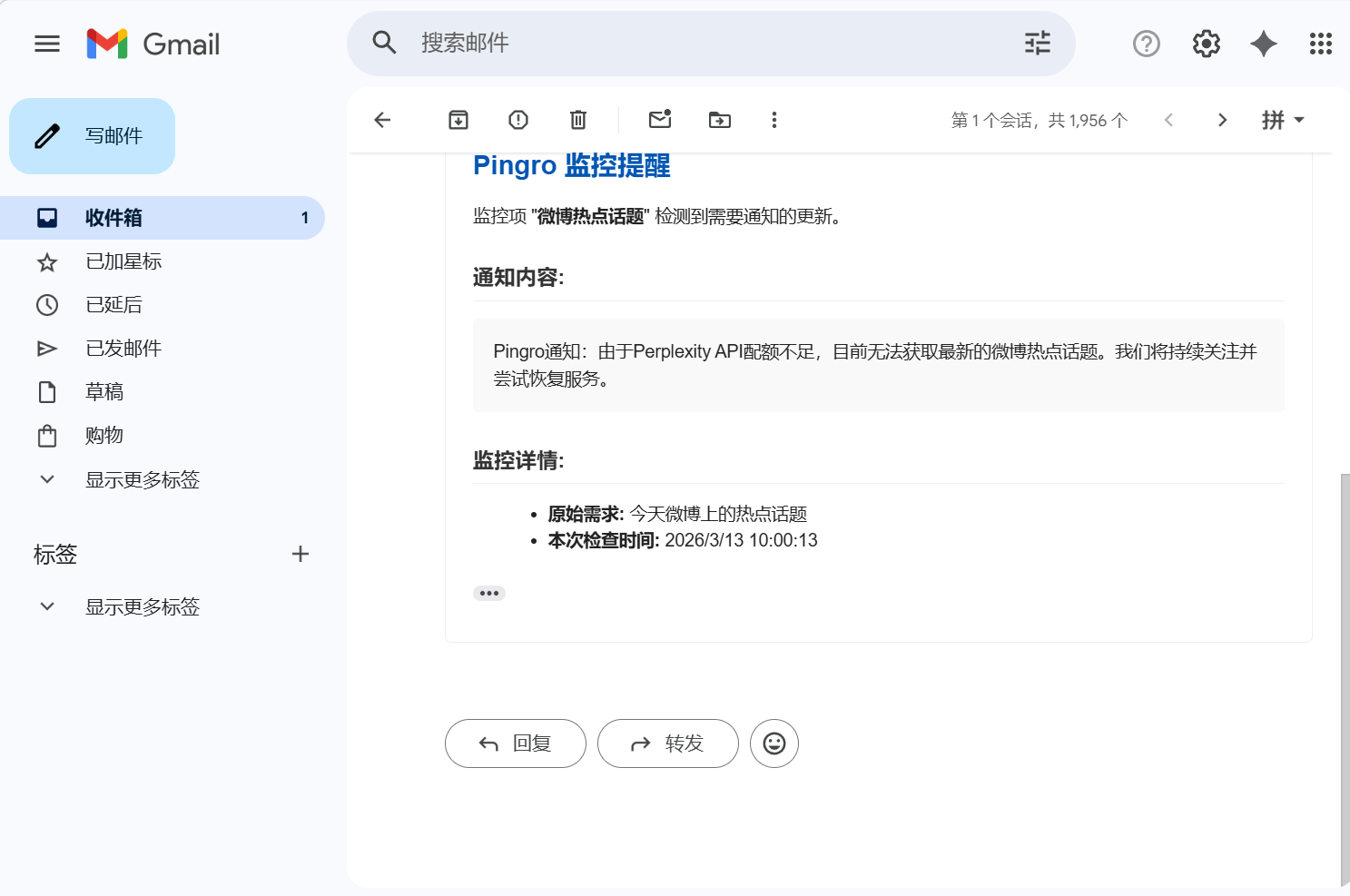
Task: Open the search filter options icon
Action: pyautogui.click(x=1037, y=43)
